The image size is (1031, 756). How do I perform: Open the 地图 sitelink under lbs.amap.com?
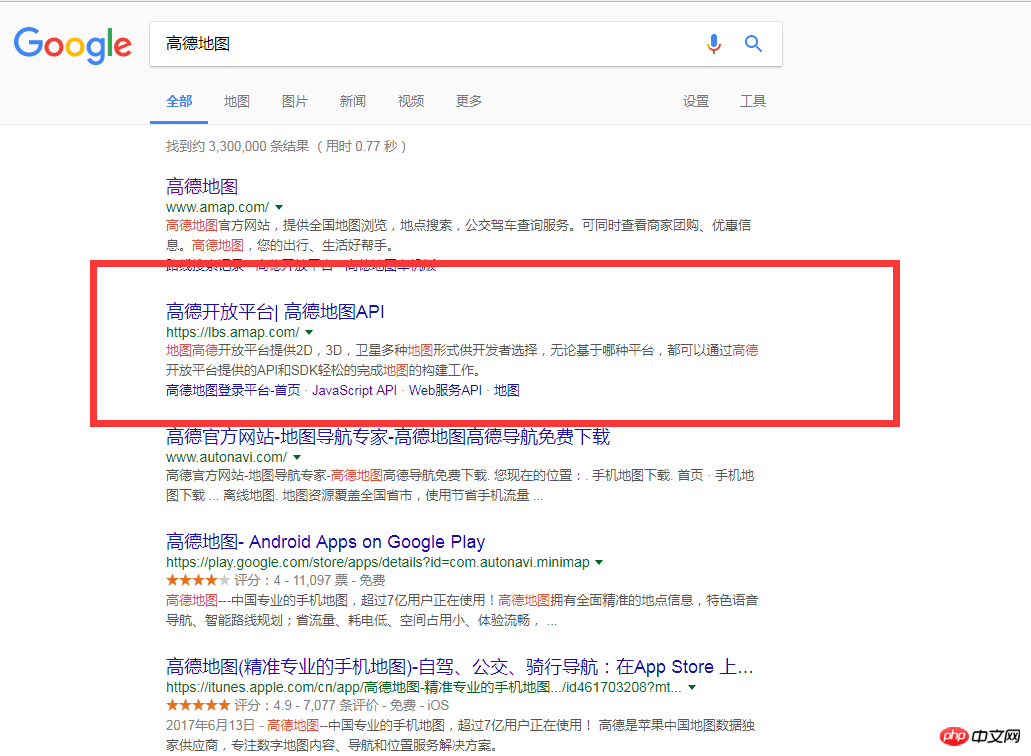507,390
